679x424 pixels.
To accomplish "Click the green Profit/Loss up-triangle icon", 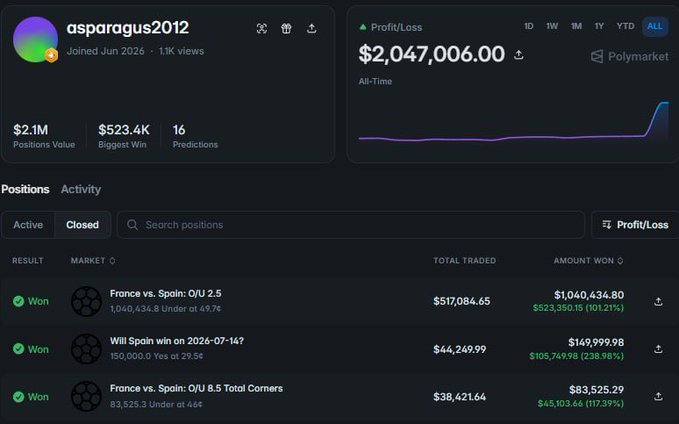I will click(x=363, y=27).
